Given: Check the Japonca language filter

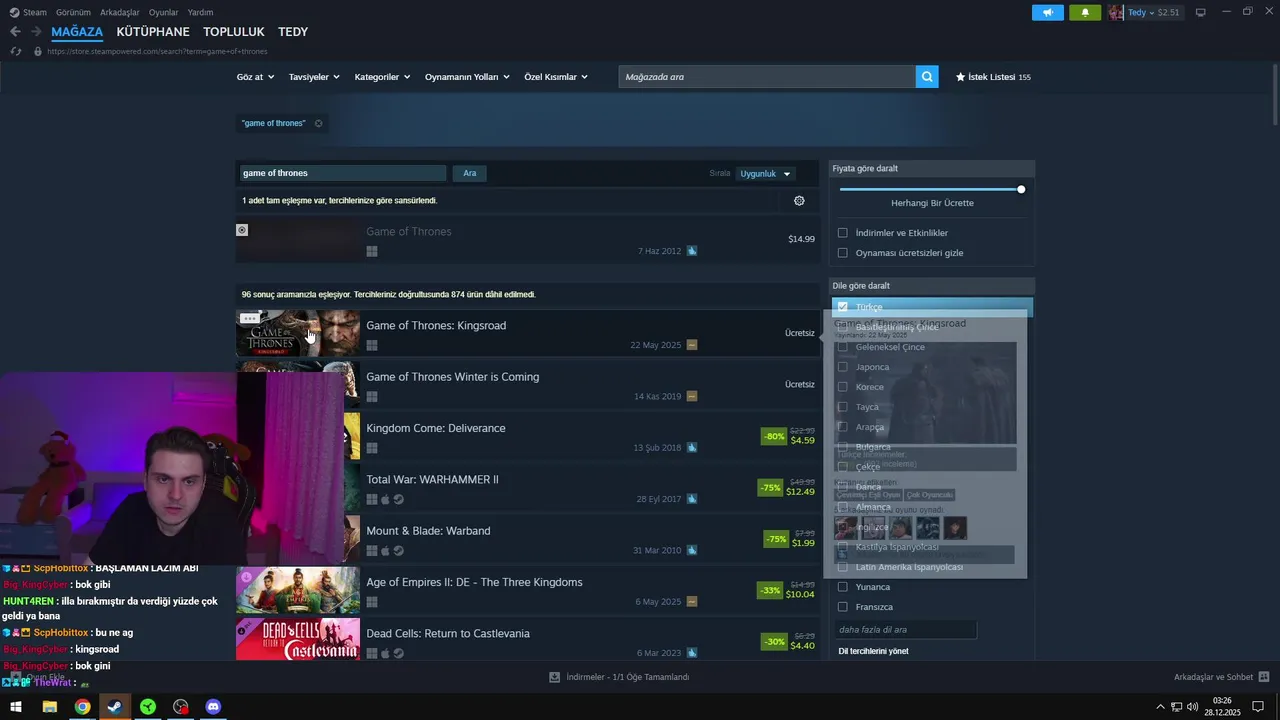Looking at the screenshot, I should point(842,367).
